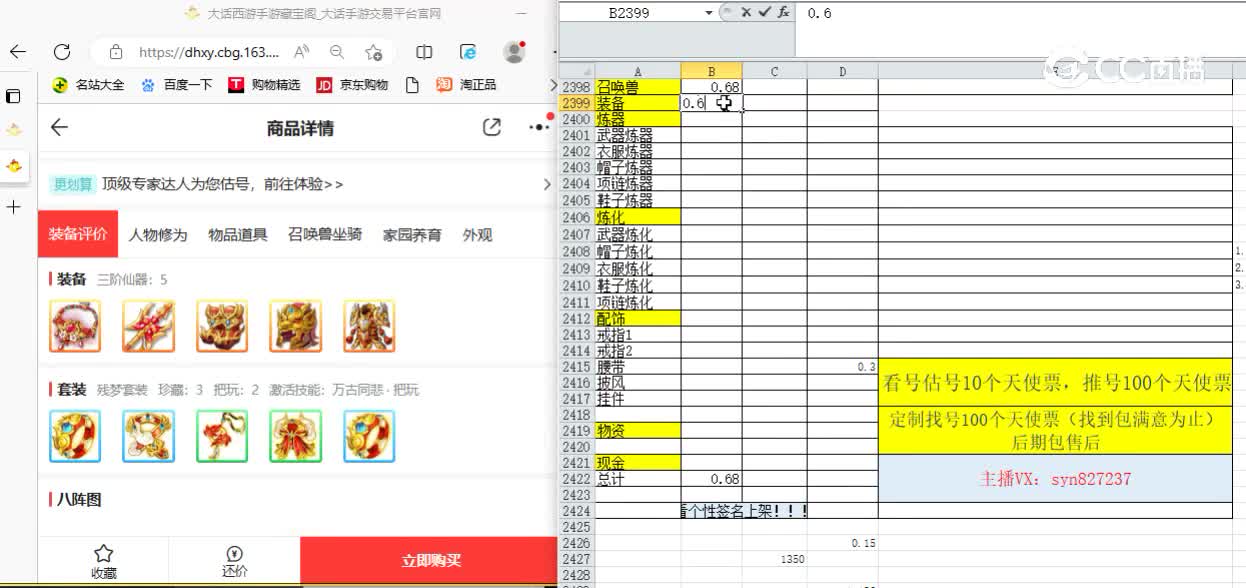View the spear weapon item under 装备
This screenshot has width=1246, height=588.
[x=148, y=326]
